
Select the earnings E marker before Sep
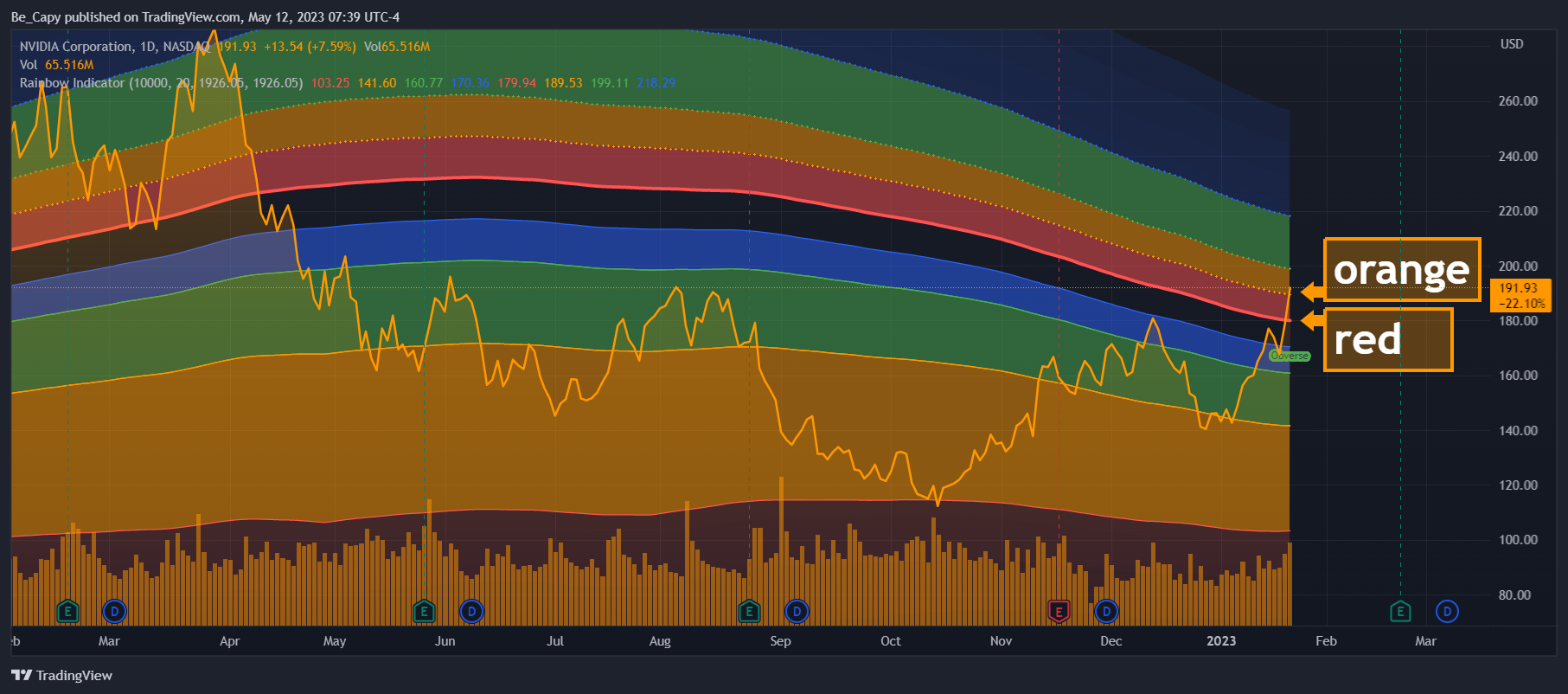[x=749, y=612]
